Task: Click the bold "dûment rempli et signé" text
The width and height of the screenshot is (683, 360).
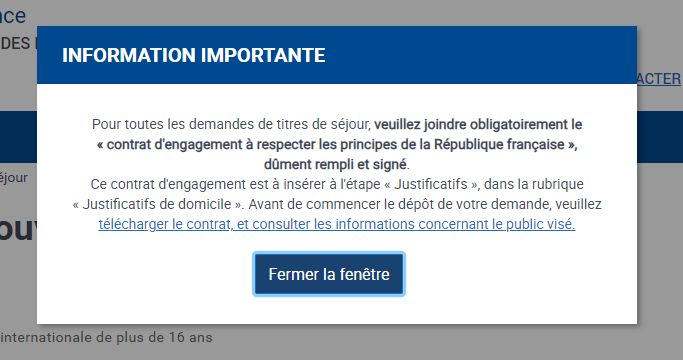Action: click(x=335, y=164)
